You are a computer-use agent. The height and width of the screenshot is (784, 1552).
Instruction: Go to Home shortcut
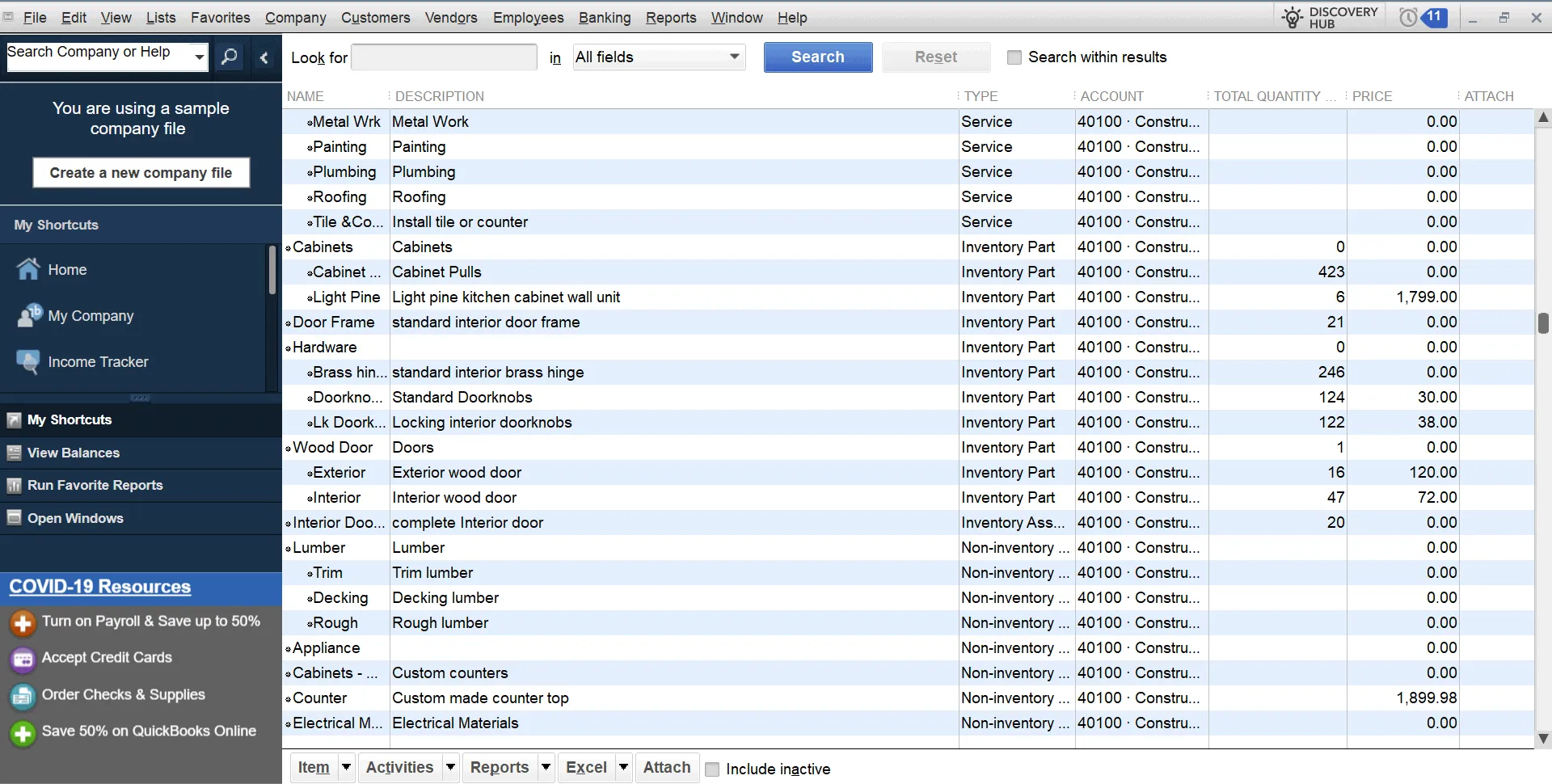coord(66,270)
